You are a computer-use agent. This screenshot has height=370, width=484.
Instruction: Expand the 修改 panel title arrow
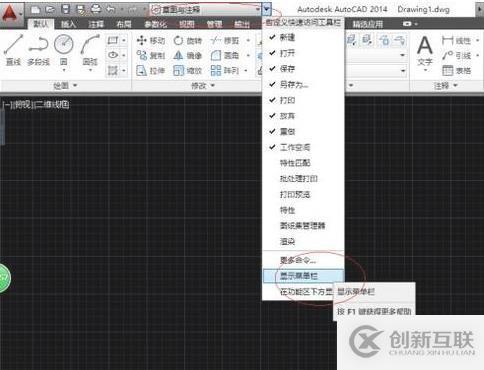213,86
